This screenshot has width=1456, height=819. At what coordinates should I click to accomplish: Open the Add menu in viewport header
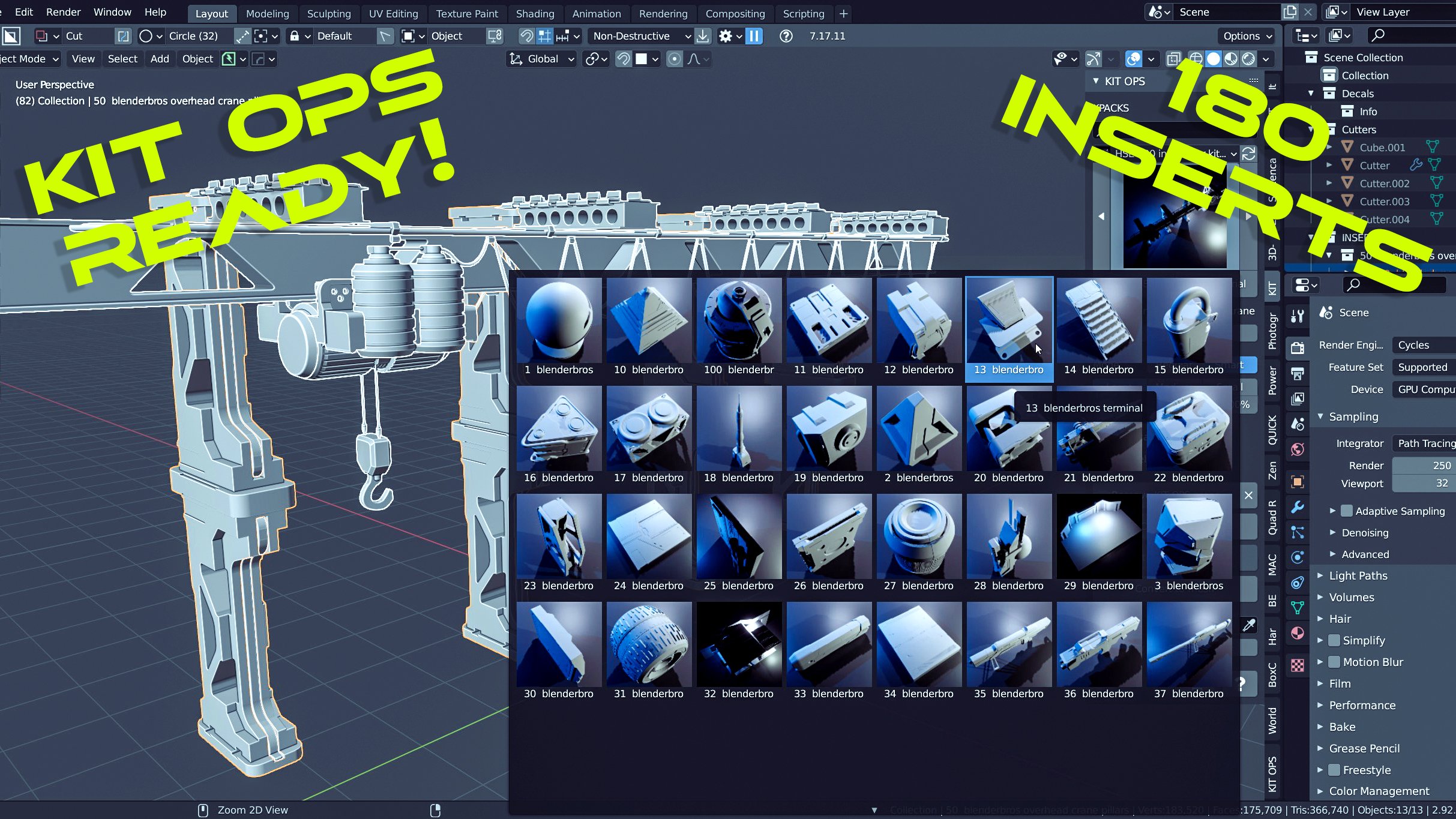(x=160, y=59)
